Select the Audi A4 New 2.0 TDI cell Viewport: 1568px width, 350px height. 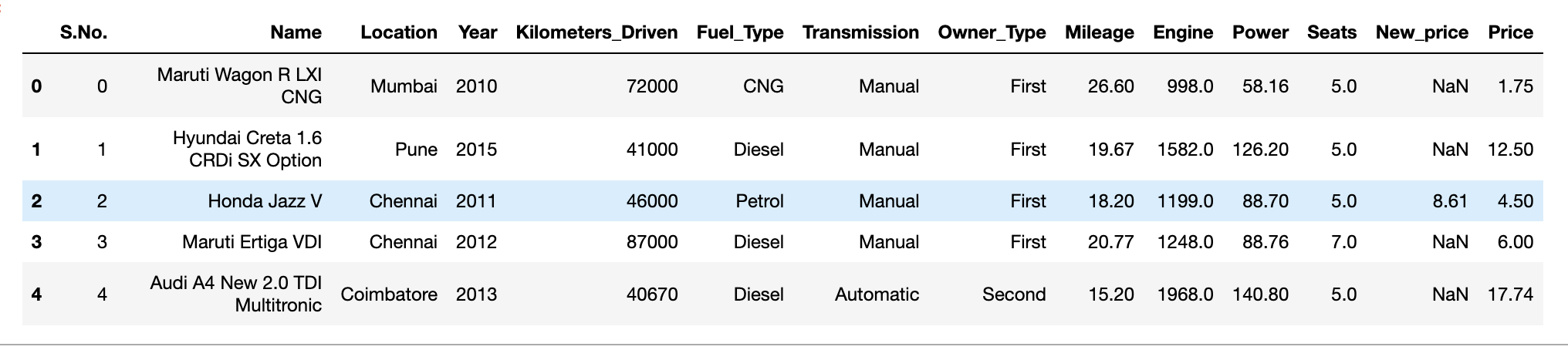[x=236, y=294]
